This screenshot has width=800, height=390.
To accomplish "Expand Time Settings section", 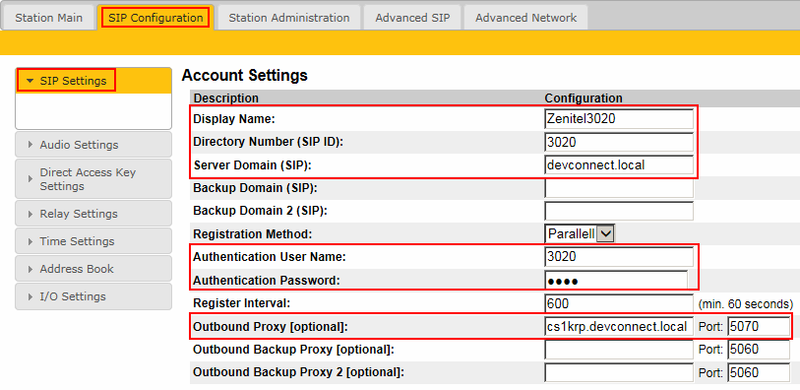I will pos(93,241).
